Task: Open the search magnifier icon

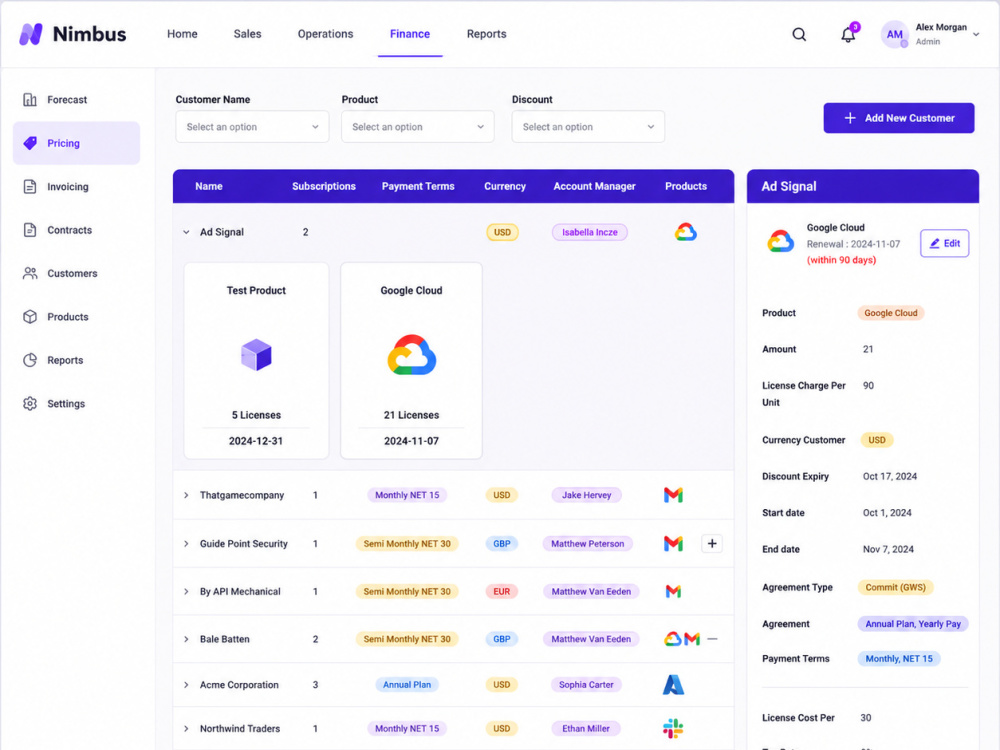Action: tap(799, 34)
